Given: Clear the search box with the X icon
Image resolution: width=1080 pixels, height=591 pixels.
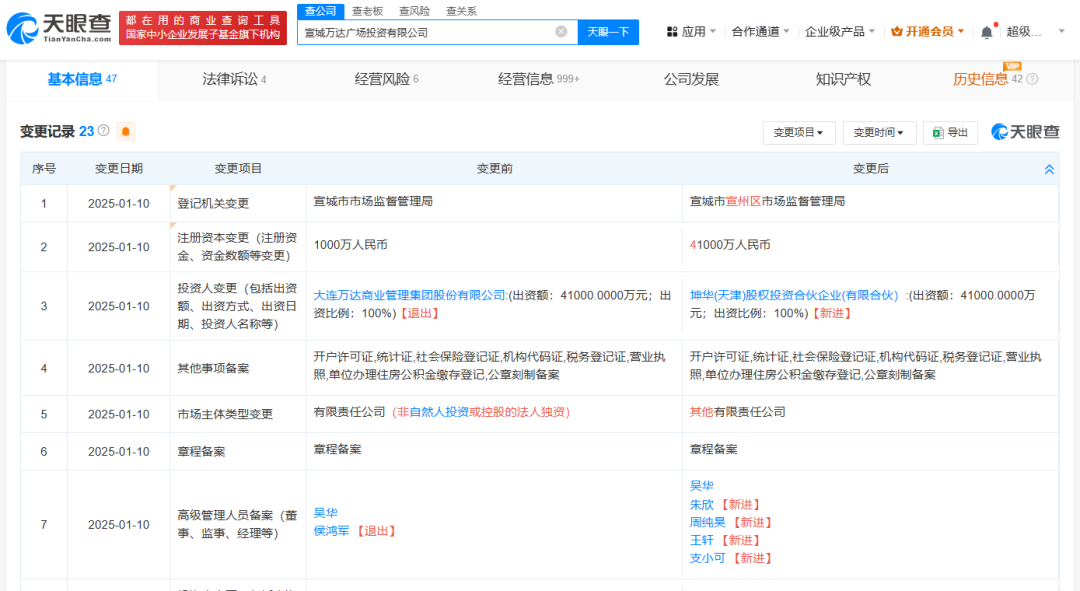Looking at the screenshot, I should coord(561,32).
